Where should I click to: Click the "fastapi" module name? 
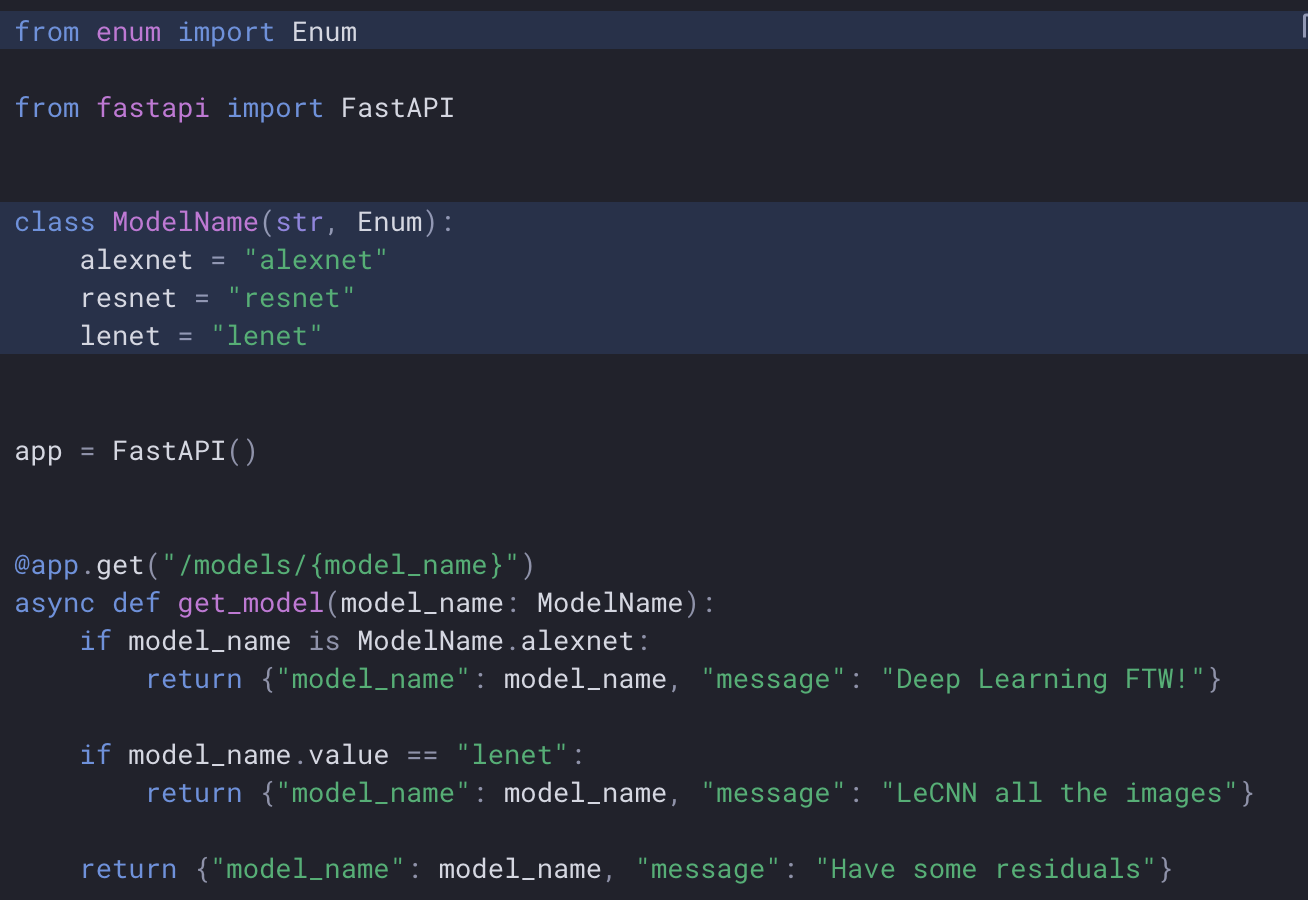153,108
